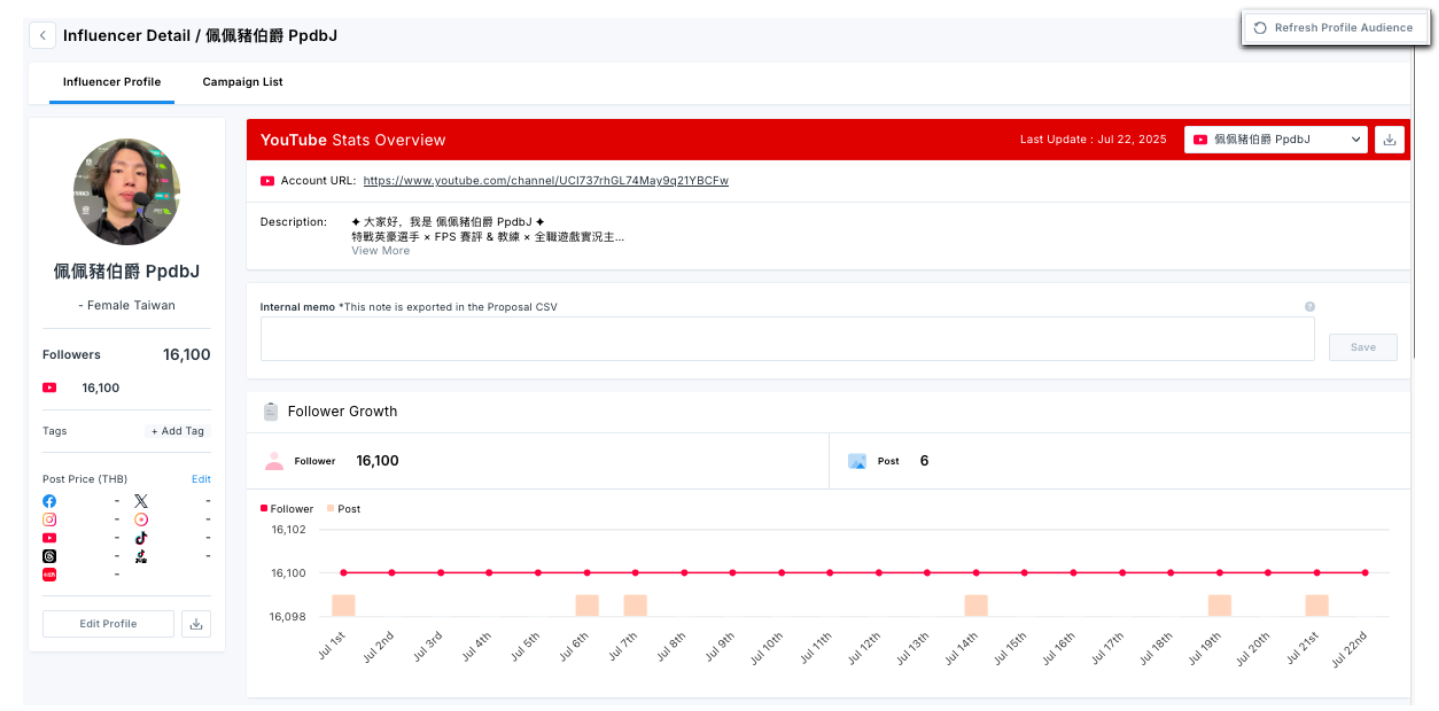
Task: Click the download icon beside Edit Profile
Action: [196, 624]
